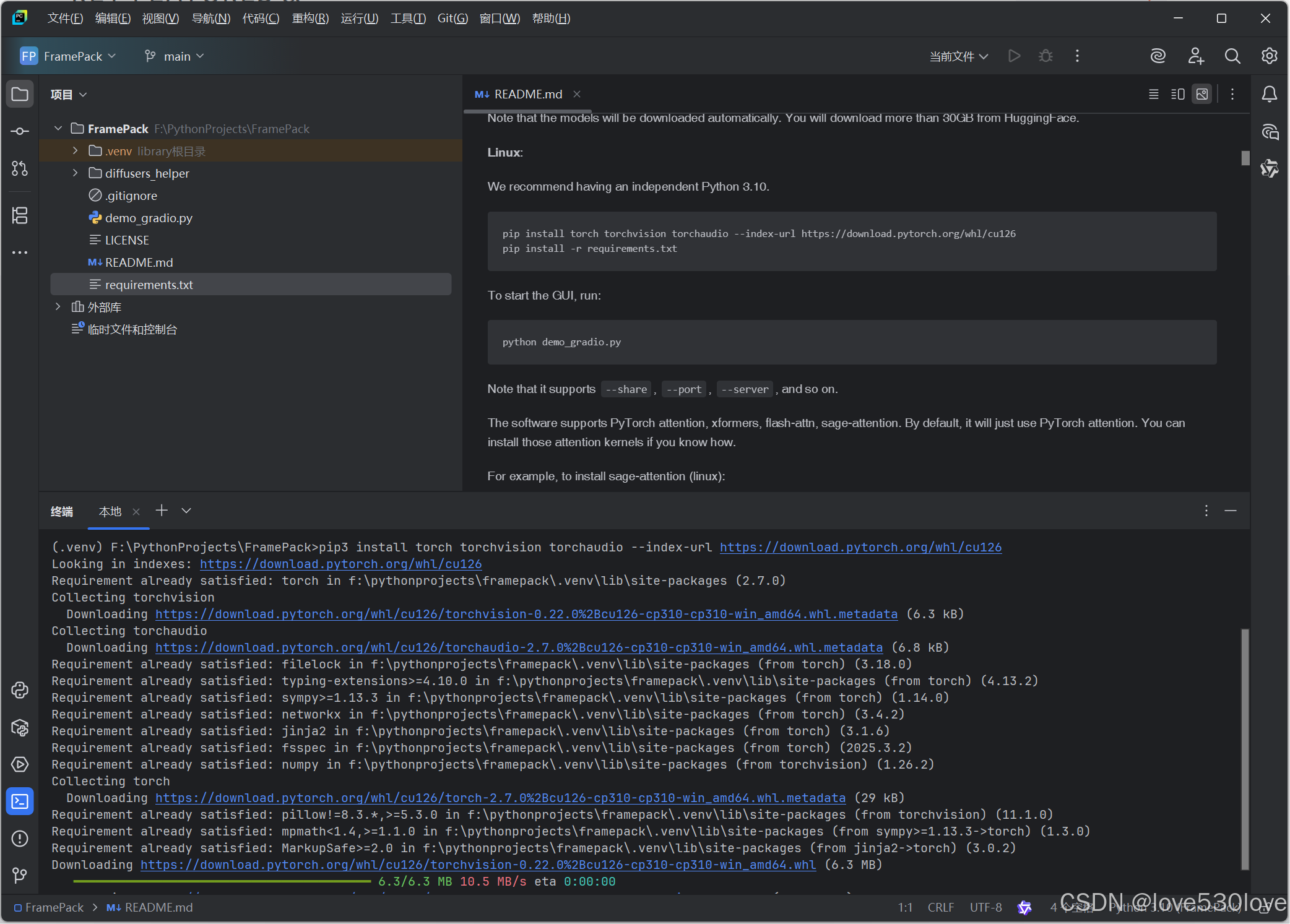Open the Pull Requests sidebar icon
This screenshot has width=1290, height=924.
tap(20, 168)
